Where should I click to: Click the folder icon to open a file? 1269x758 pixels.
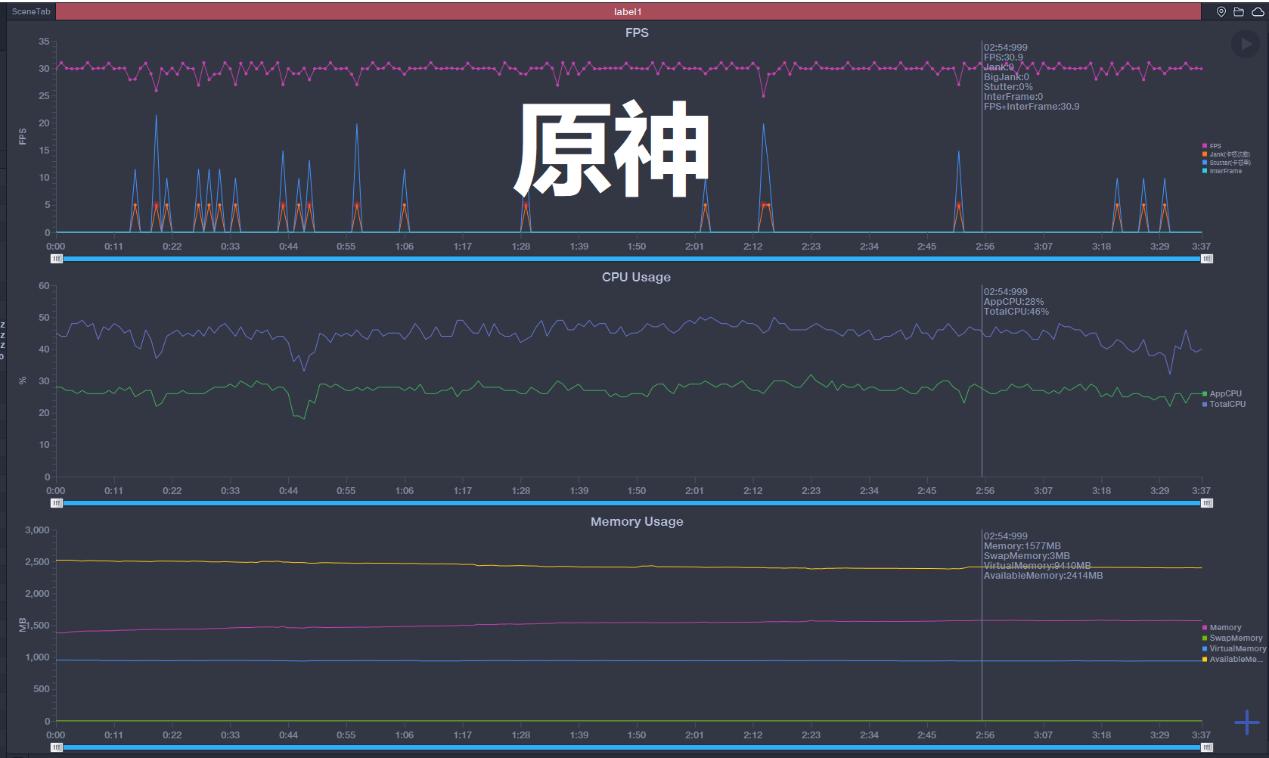(1238, 10)
